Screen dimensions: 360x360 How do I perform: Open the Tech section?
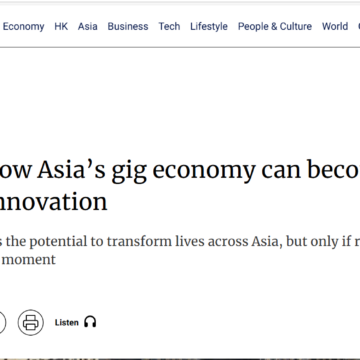click(x=169, y=26)
